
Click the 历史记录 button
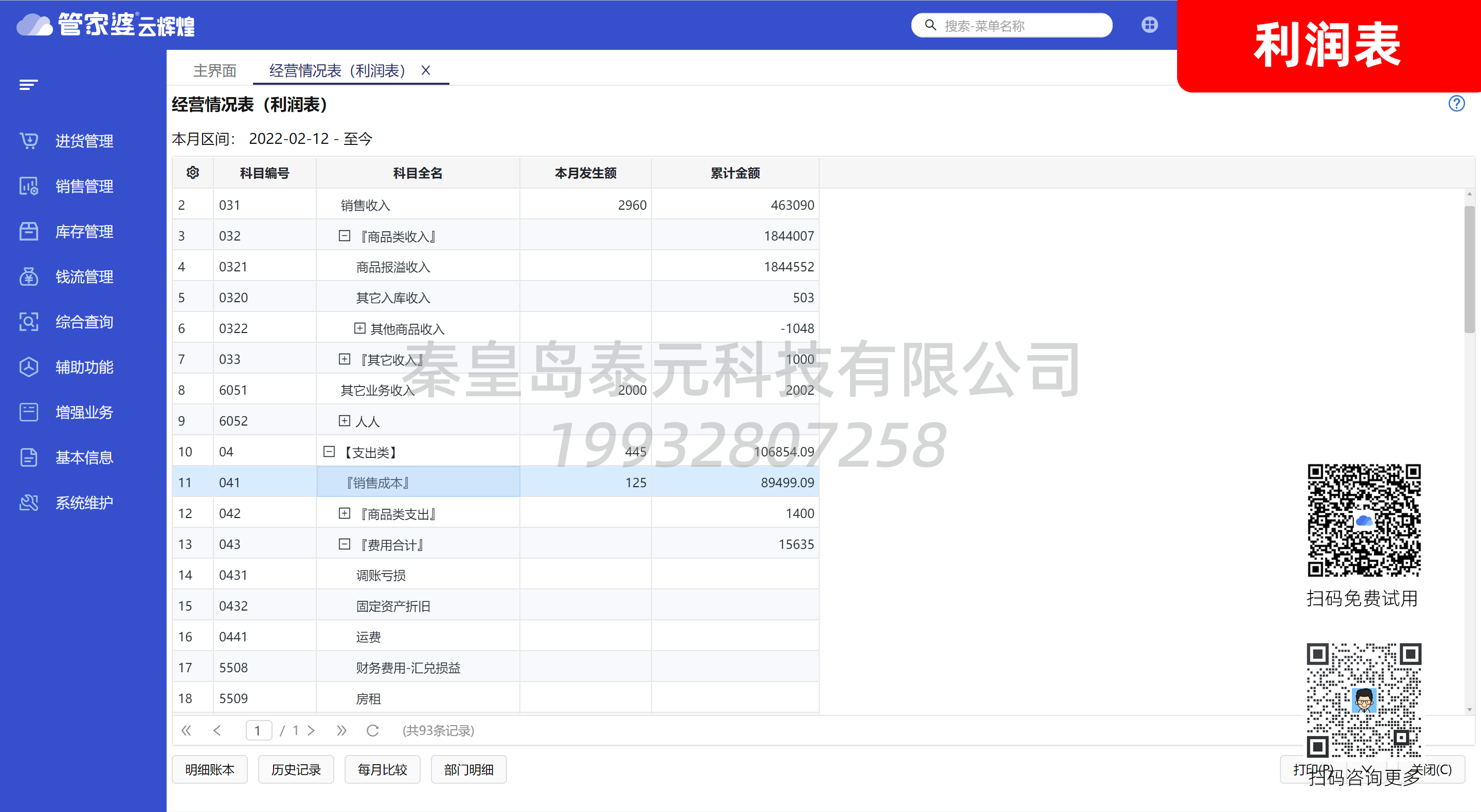coord(296,769)
